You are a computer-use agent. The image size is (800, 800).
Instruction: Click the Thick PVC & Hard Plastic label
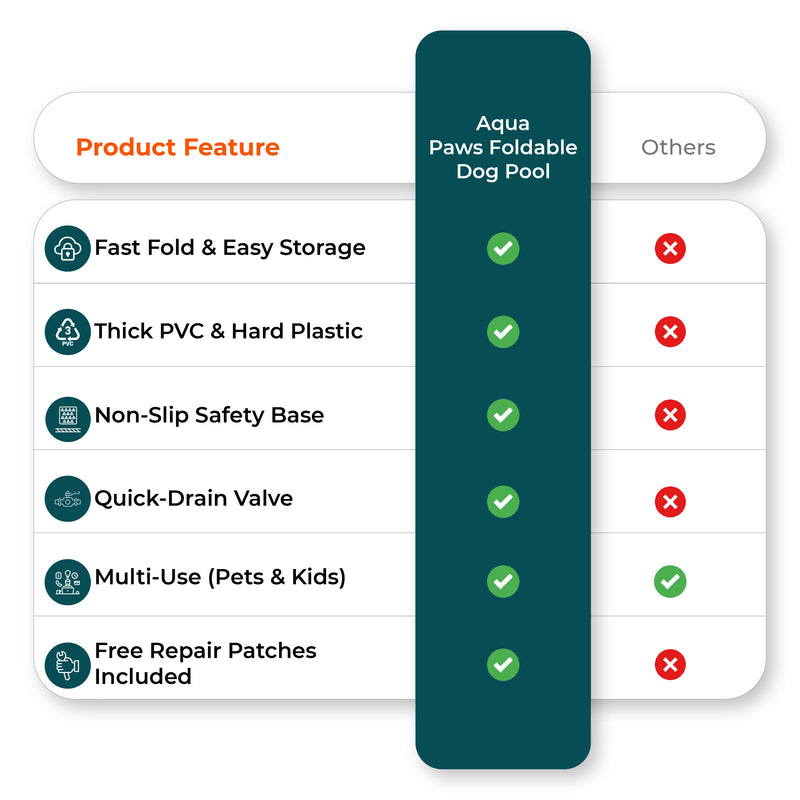[x=229, y=331]
